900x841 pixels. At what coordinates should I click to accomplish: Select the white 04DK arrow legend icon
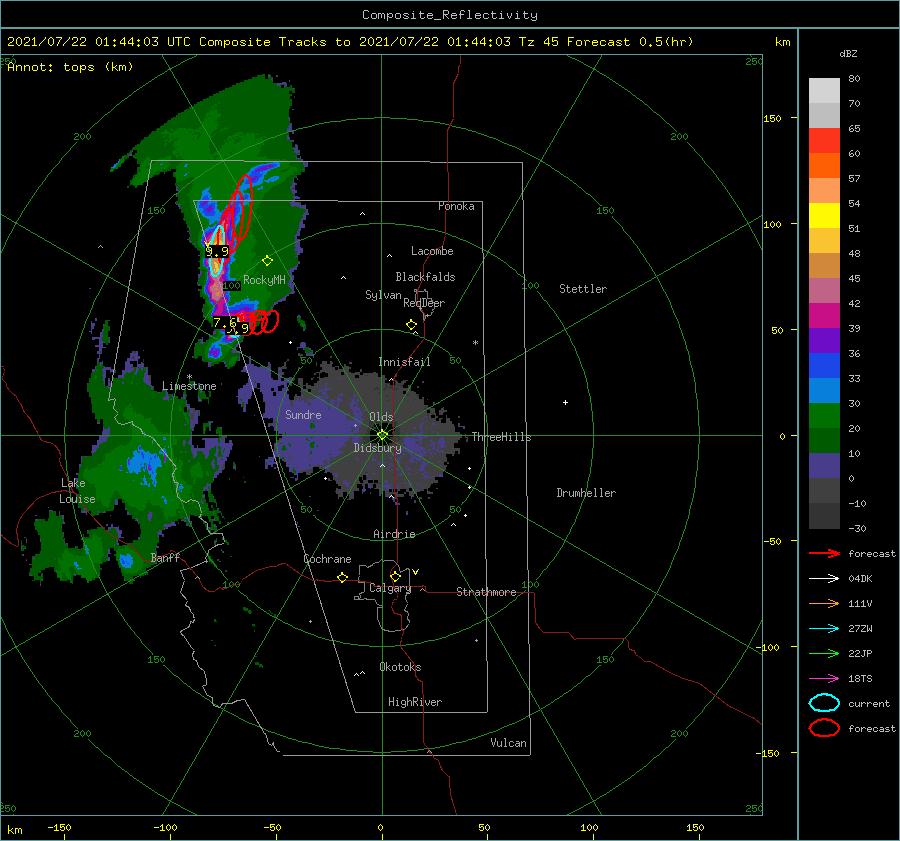[x=824, y=579]
